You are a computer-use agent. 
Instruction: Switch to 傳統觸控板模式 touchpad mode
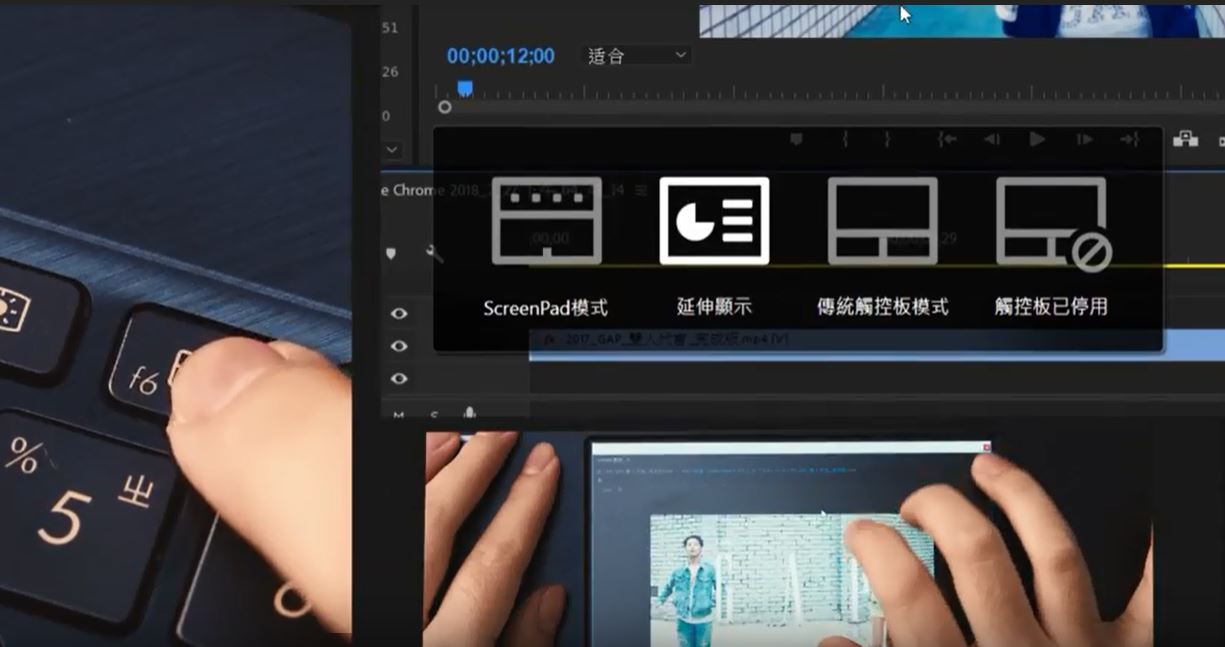pos(882,221)
